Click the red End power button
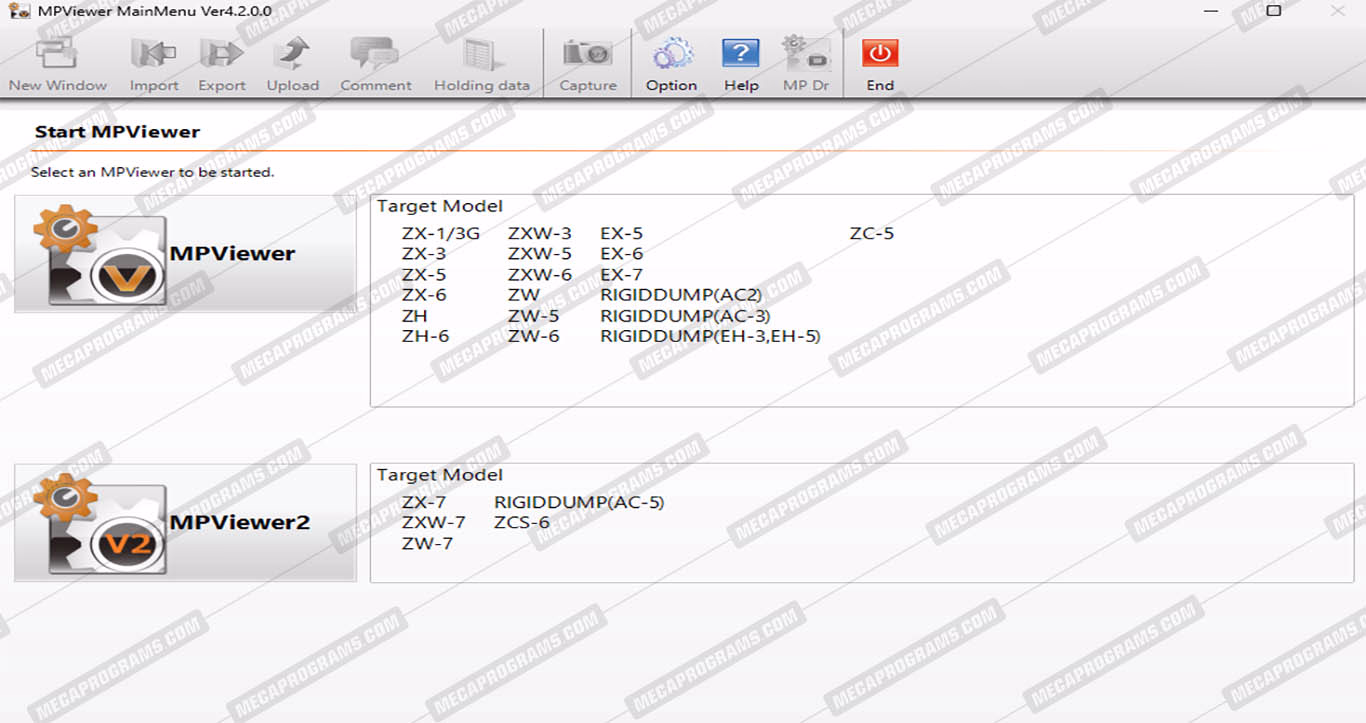1366x723 pixels. coord(880,64)
